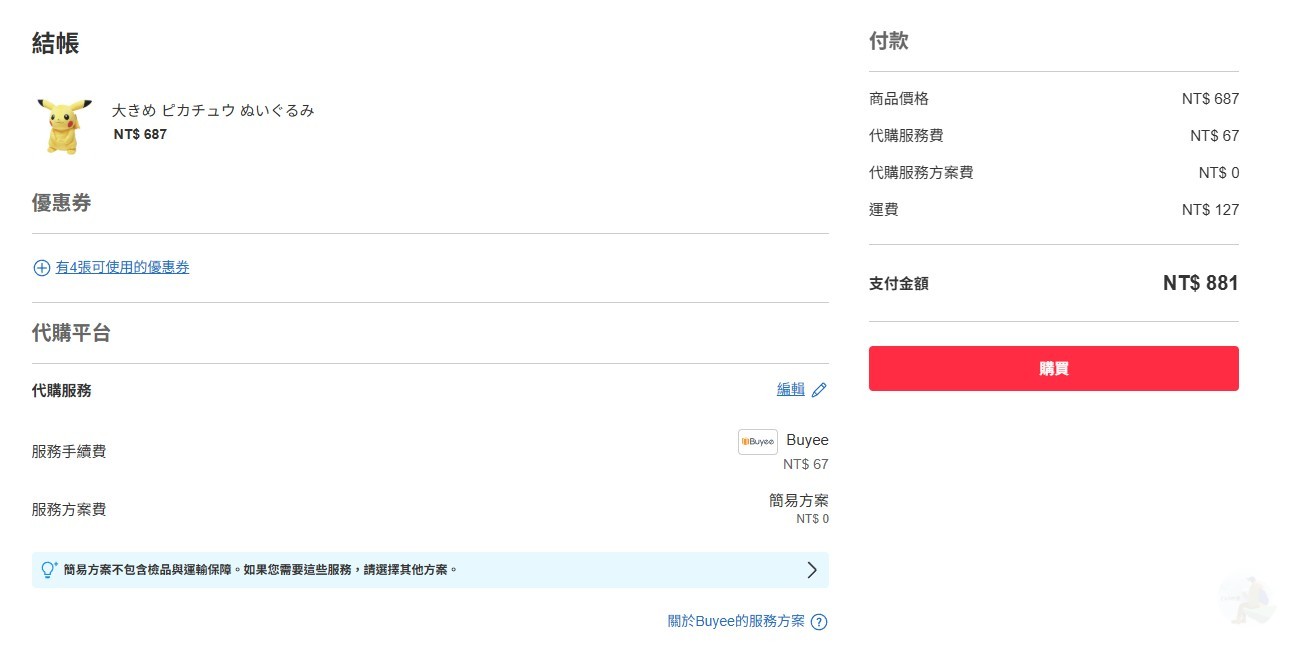1301x647 pixels.
Task: Click the question mark help icon
Action: click(819, 622)
